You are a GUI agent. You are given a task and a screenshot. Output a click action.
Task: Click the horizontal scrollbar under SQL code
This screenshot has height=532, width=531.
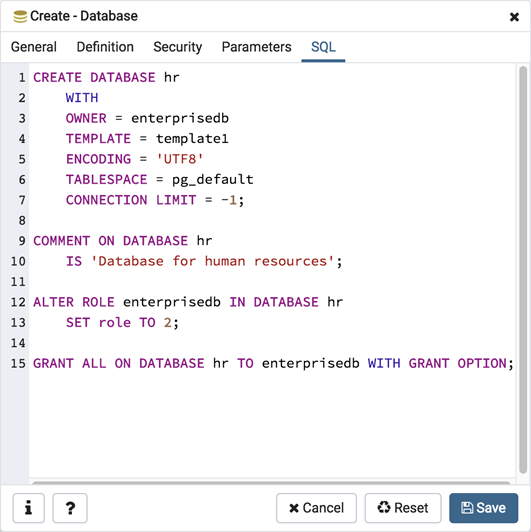(271, 482)
